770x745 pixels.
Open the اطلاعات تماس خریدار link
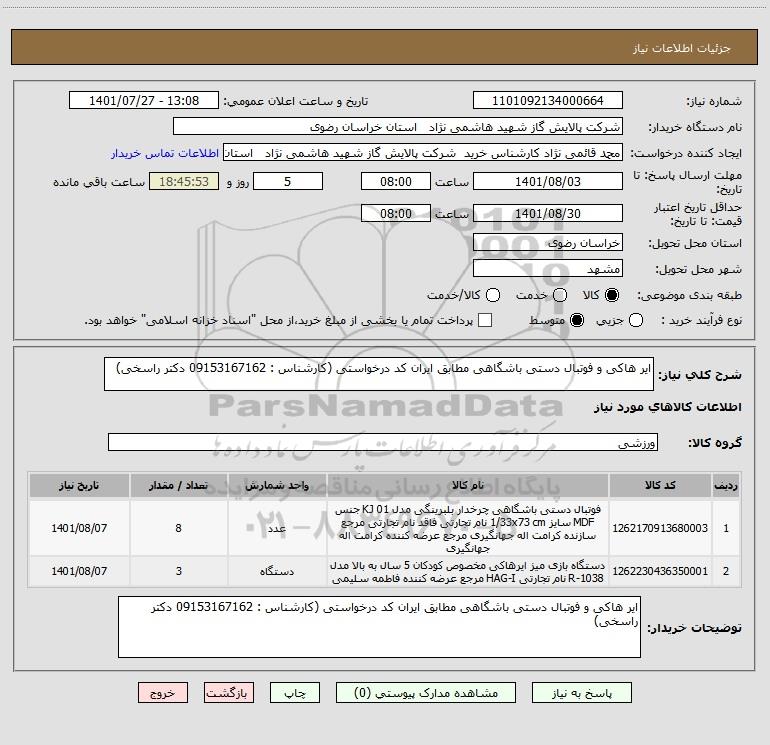(x=165, y=153)
